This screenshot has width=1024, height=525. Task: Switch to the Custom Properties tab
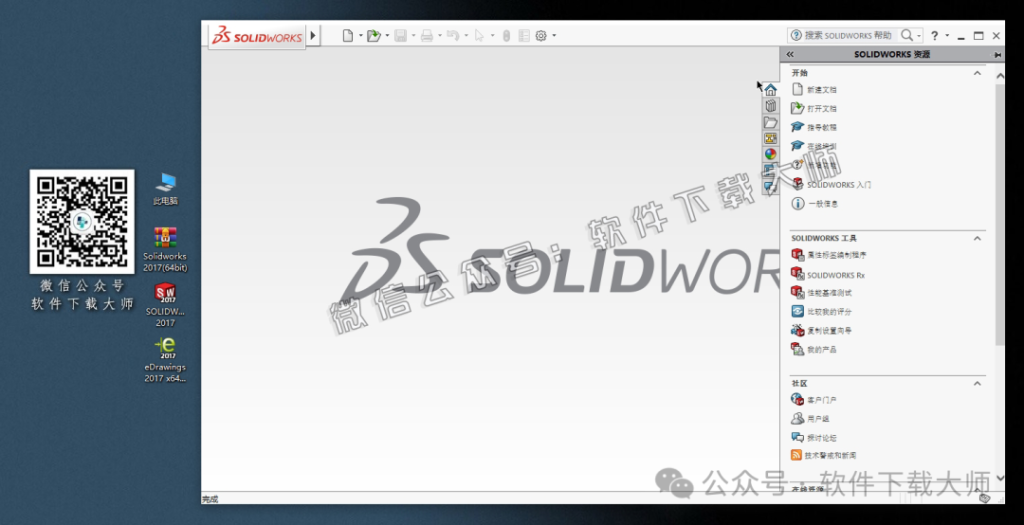click(771, 170)
